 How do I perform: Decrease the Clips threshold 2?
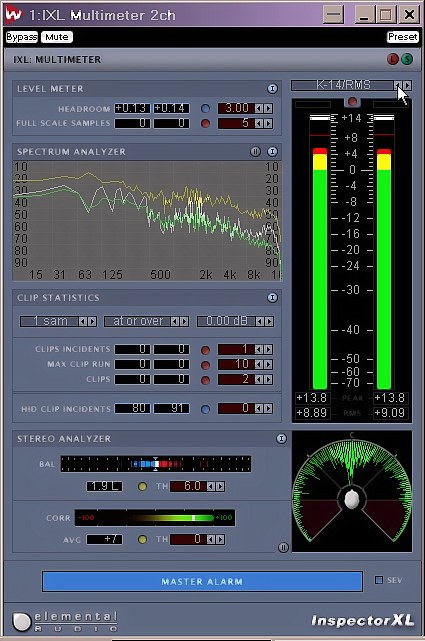[259, 379]
